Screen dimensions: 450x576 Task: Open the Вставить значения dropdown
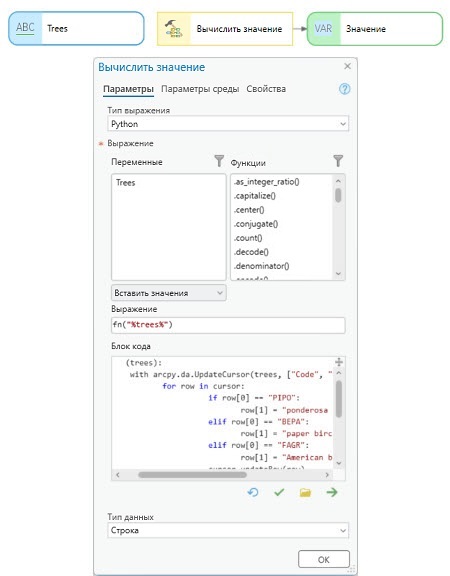coord(169,293)
